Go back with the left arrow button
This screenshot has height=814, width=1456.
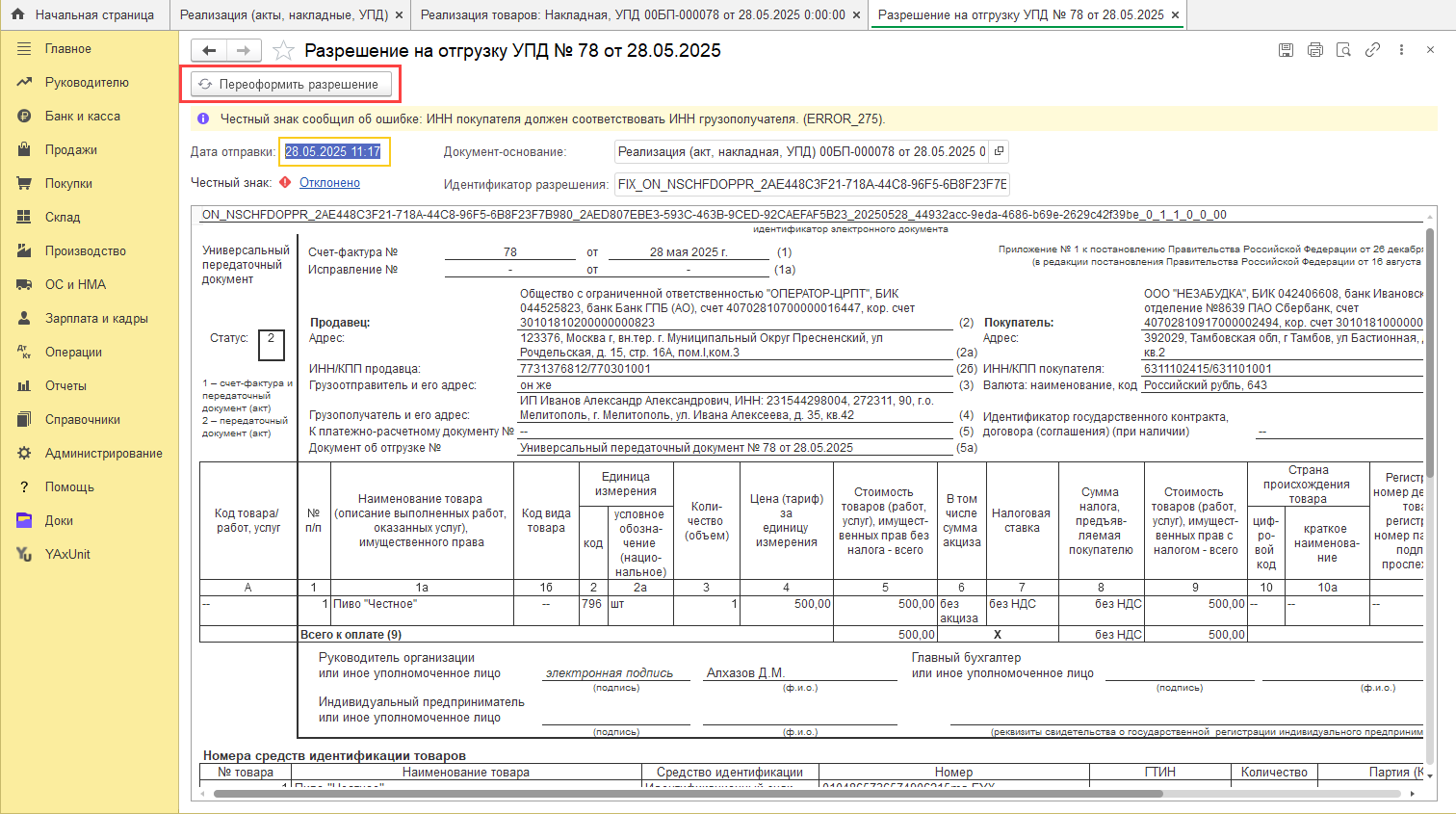[x=209, y=50]
